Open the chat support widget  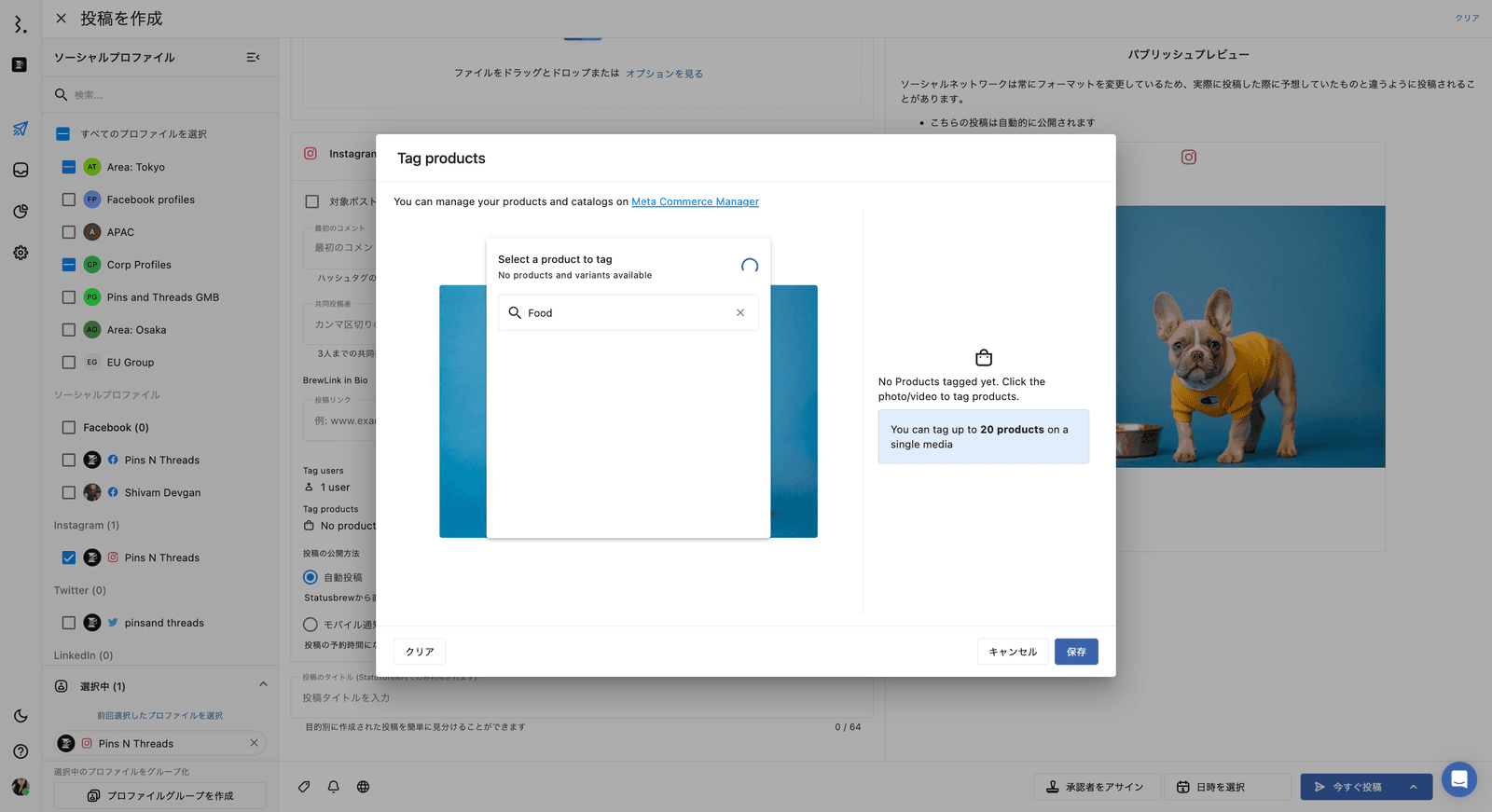pyautogui.click(x=1458, y=779)
